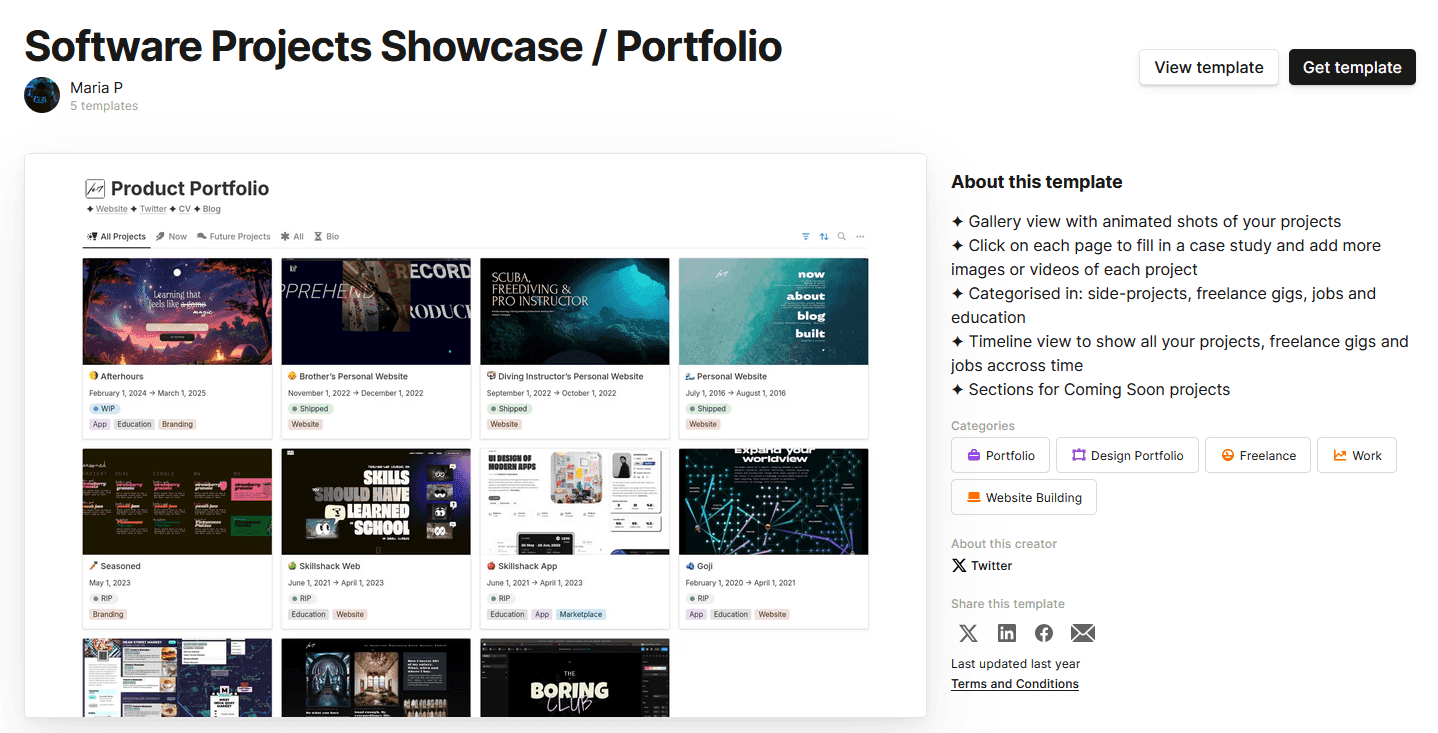The height and width of the screenshot is (733, 1438).
Task: Open the Diving Instructor's Personal Website thumbnail
Action: click(575, 312)
